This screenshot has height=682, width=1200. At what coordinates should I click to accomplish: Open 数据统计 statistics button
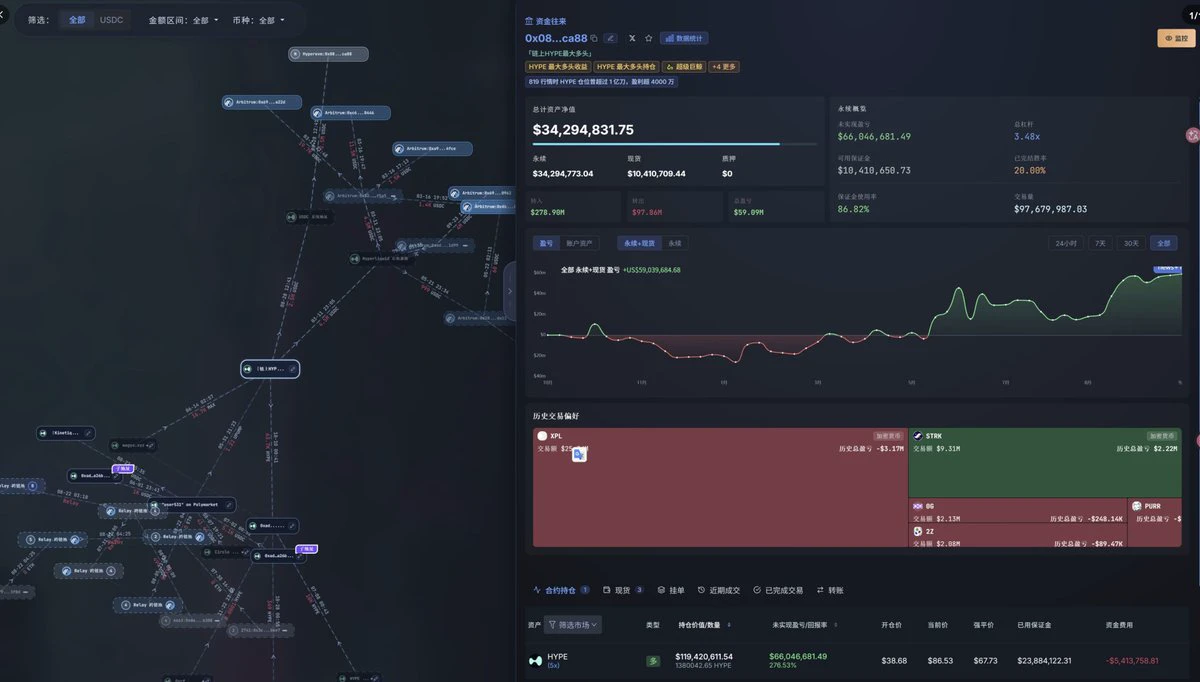coord(684,38)
